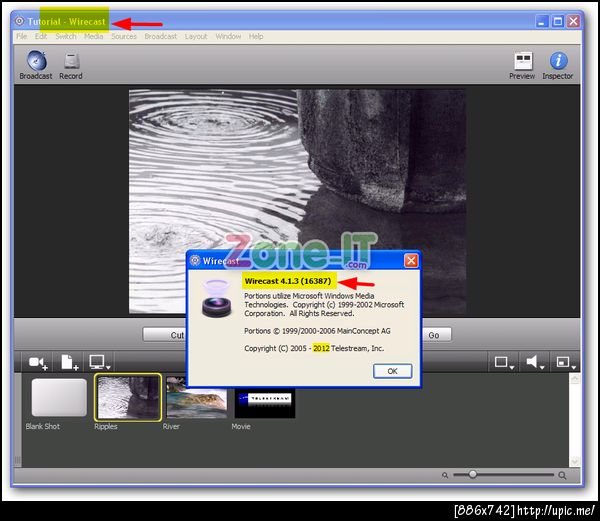600x521 pixels.
Task: Click the MainConcept AG portions text
Action: pos(317,331)
